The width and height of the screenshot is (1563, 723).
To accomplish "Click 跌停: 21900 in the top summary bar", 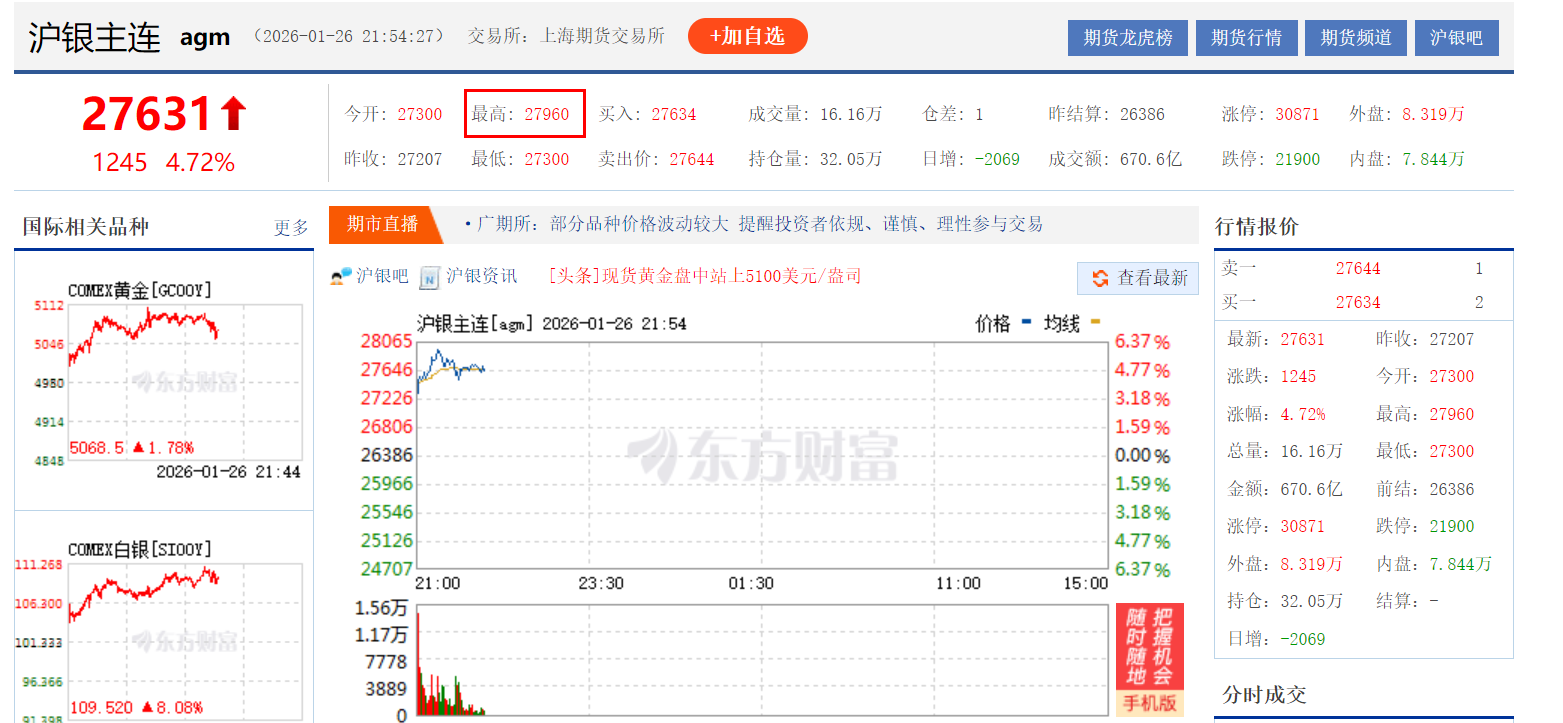I will (x=1271, y=159).
